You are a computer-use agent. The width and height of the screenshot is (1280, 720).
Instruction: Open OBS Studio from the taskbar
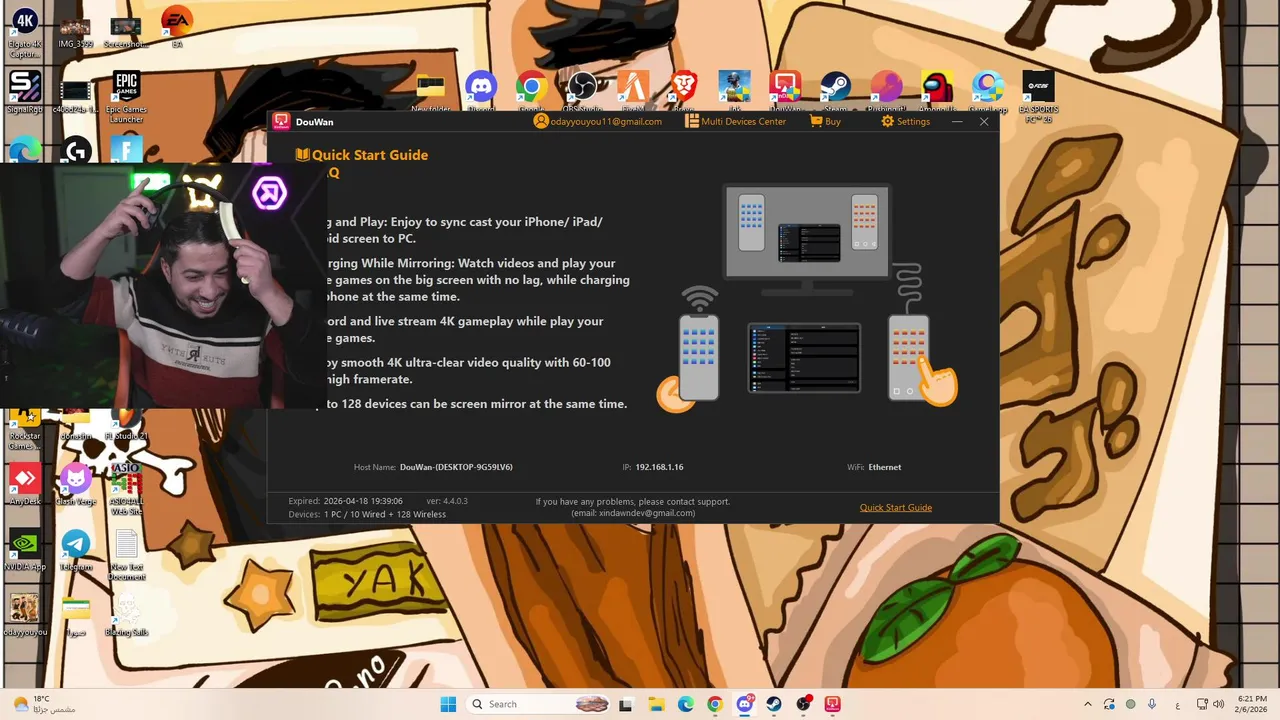[x=803, y=704]
